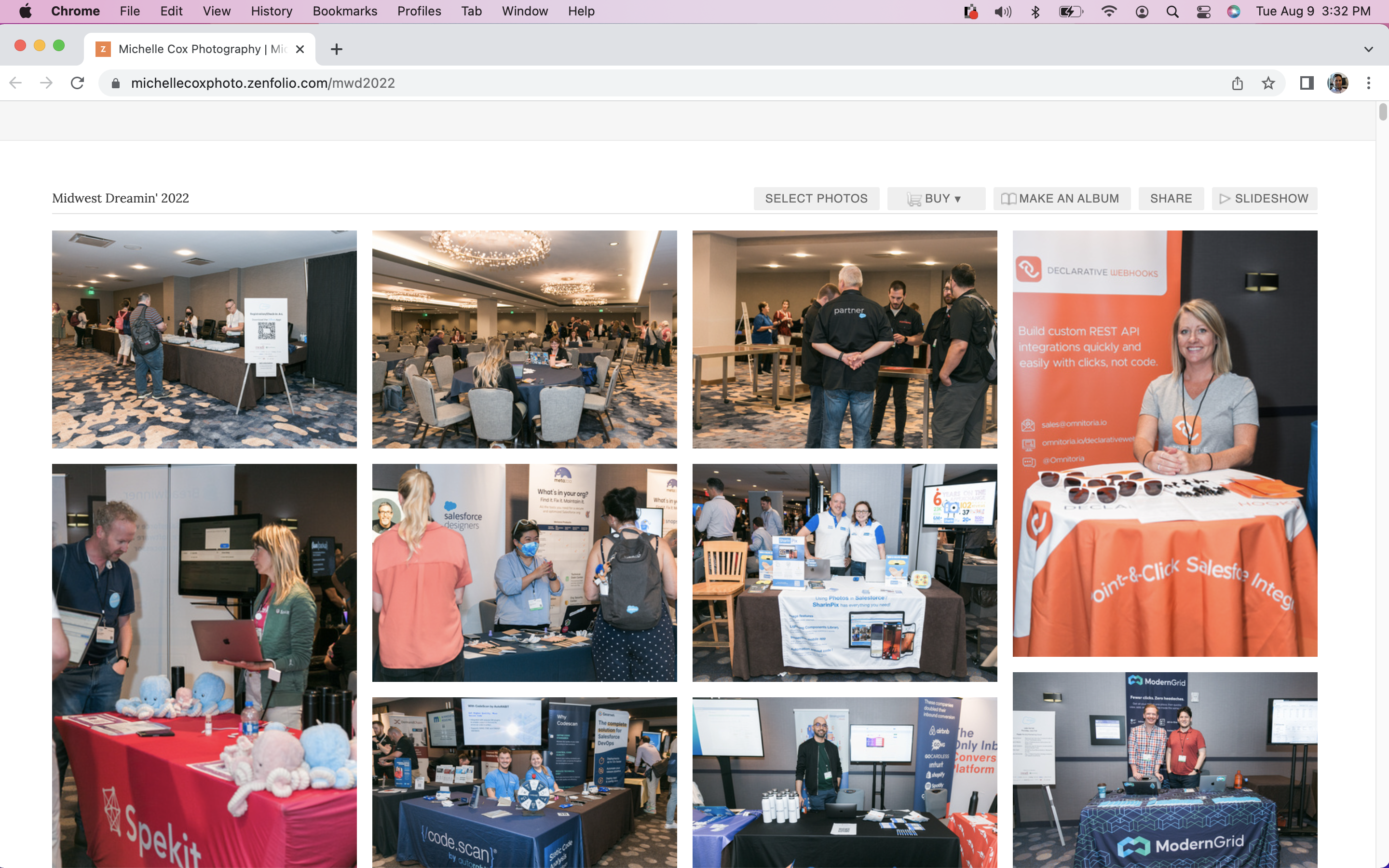
Task: Open the Help menu
Action: click(x=581, y=12)
